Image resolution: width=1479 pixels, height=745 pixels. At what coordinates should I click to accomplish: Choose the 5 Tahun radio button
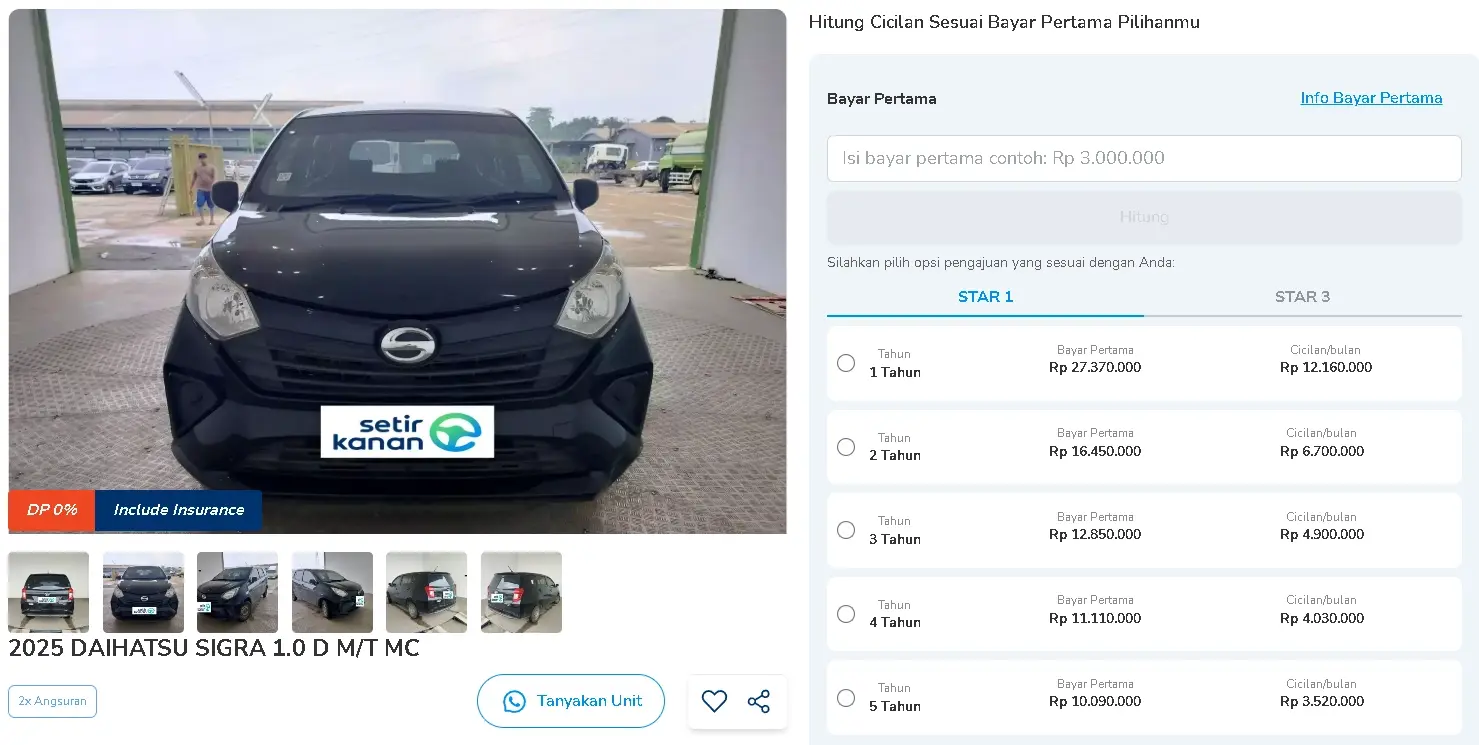tap(846, 698)
